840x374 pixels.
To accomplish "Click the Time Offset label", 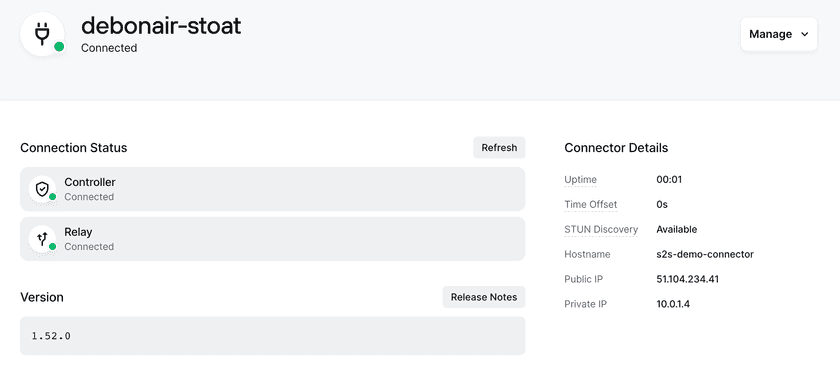I will (x=590, y=205).
